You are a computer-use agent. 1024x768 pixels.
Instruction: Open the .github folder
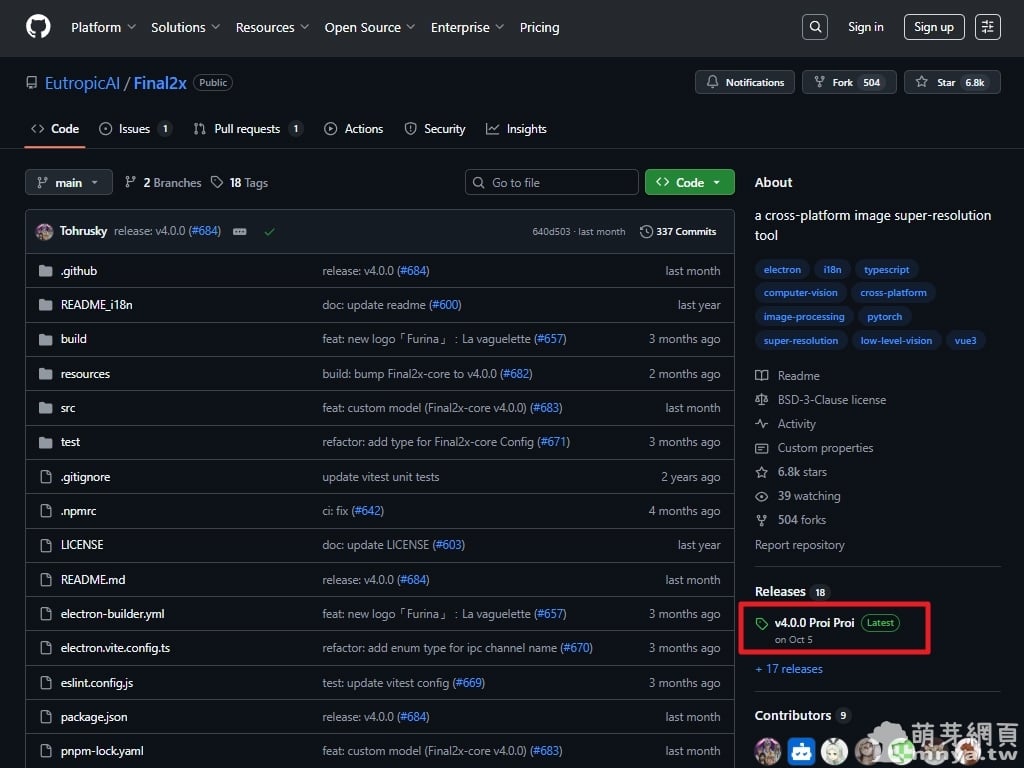pos(79,271)
